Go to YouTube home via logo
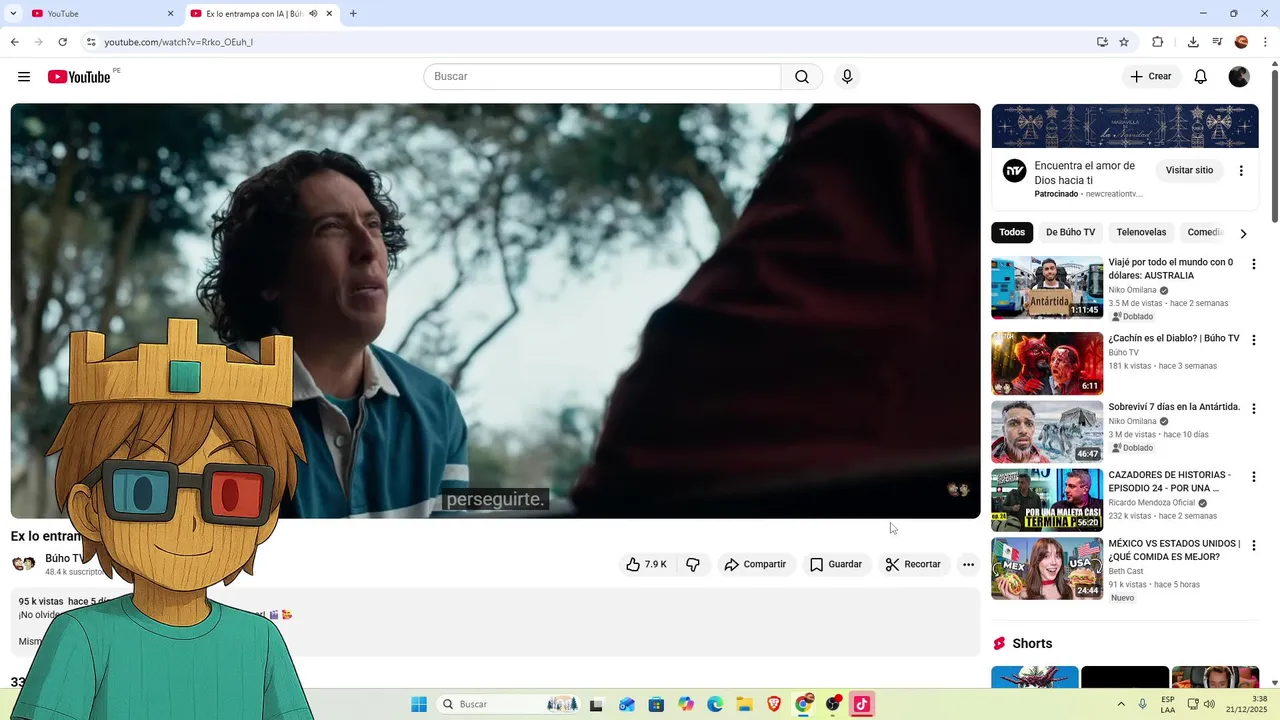Viewport: 1280px width, 720px height. click(x=79, y=77)
